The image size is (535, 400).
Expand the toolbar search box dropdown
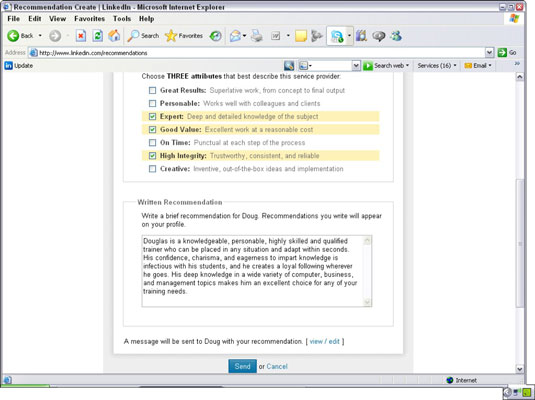point(356,66)
